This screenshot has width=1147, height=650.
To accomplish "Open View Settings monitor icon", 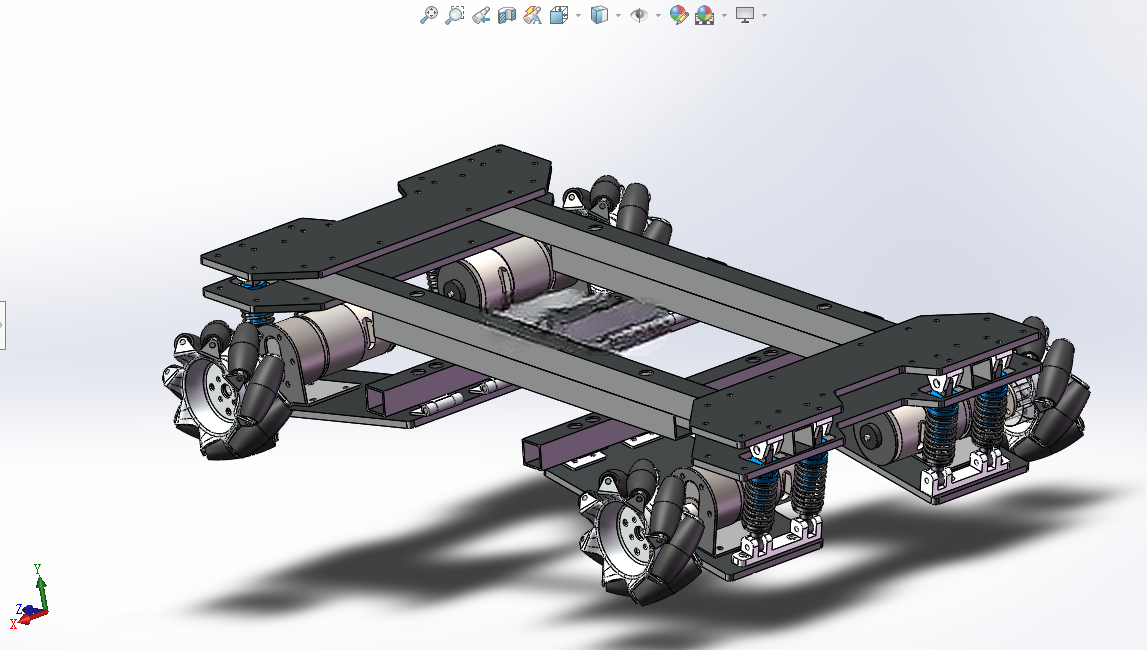I will pos(745,15).
